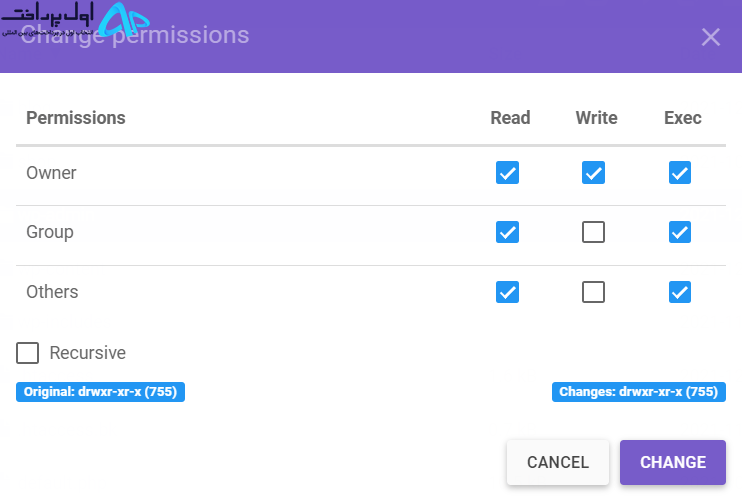Enable Others Write permission
The image size is (742, 501).
point(593,292)
